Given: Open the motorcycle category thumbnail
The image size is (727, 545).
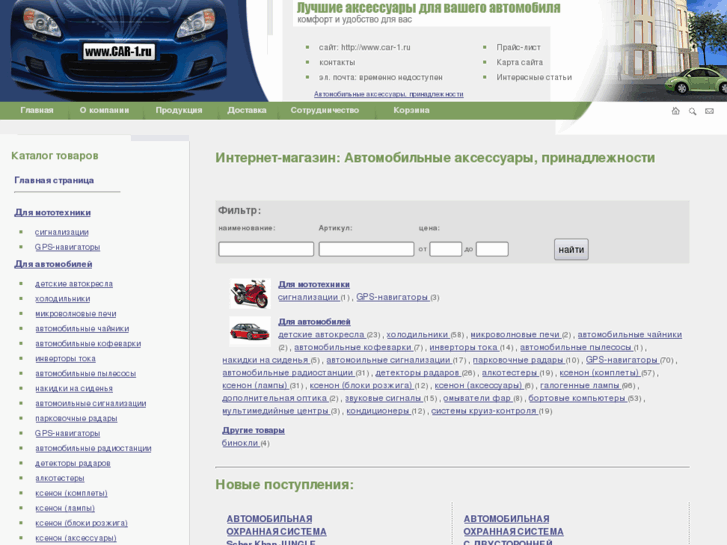Looking at the screenshot, I should point(250,293).
